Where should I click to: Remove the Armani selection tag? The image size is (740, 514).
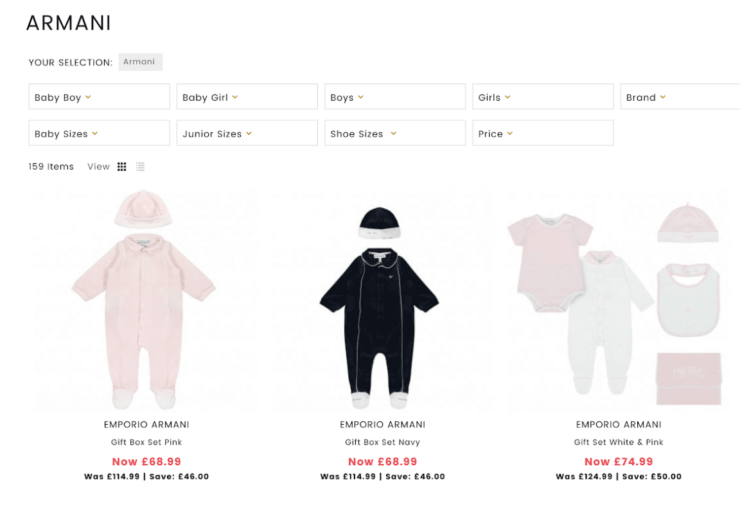pyautogui.click(x=140, y=62)
